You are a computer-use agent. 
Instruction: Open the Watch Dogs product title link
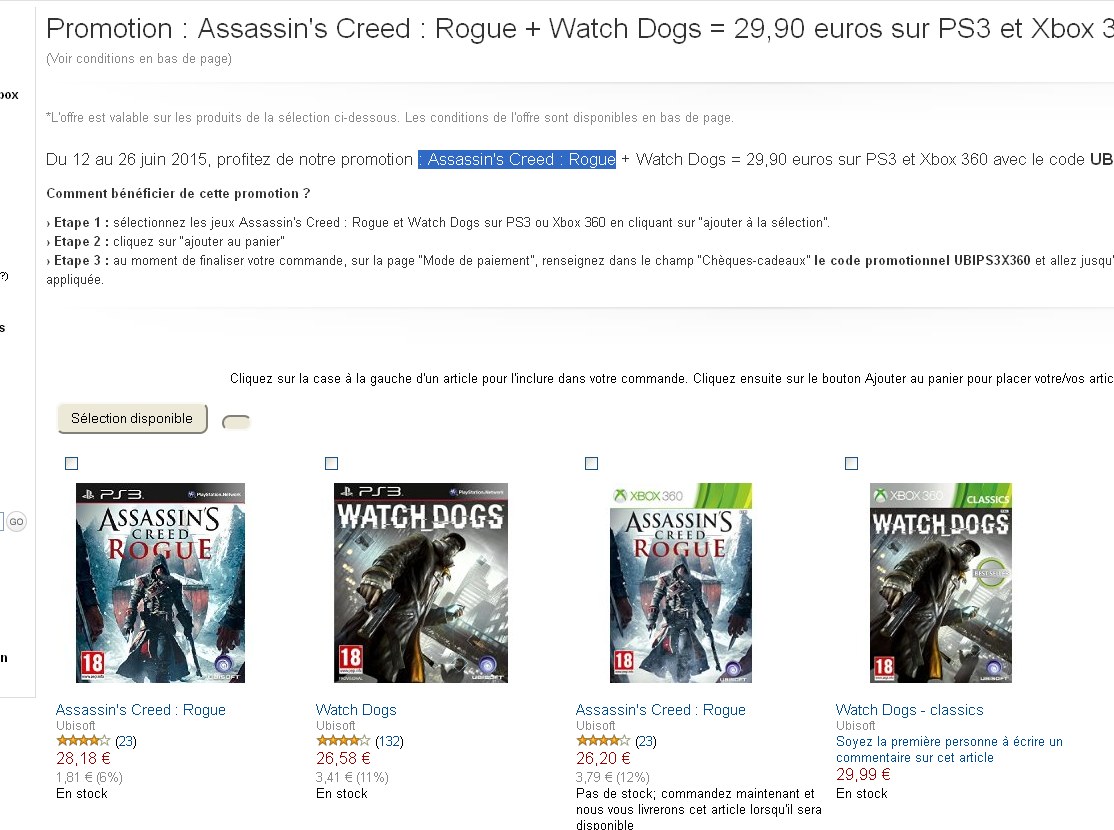[356, 709]
